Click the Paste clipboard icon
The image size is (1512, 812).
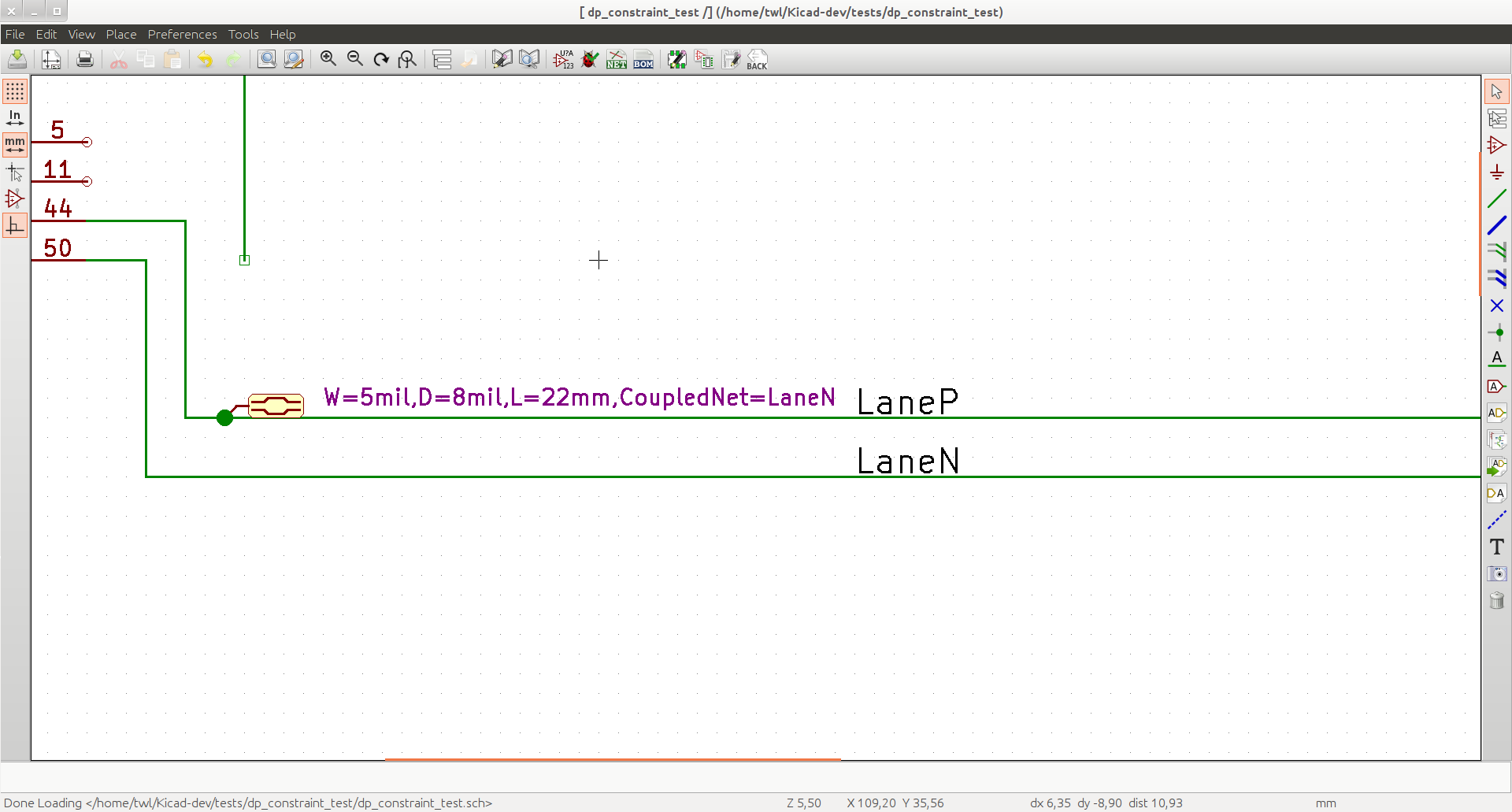[173, 59]
